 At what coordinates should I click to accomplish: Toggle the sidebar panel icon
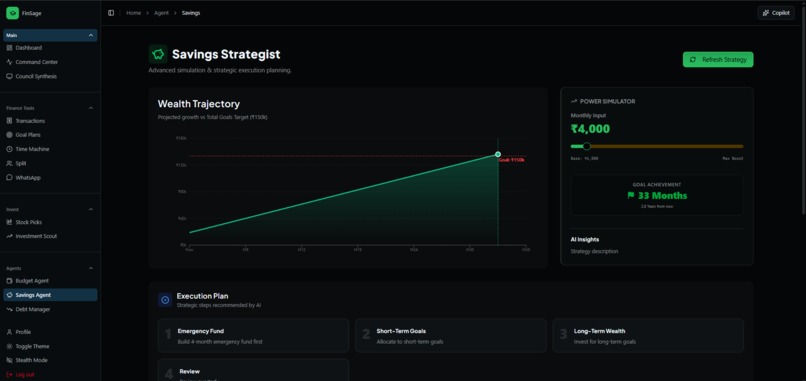[x=111, y=13]
